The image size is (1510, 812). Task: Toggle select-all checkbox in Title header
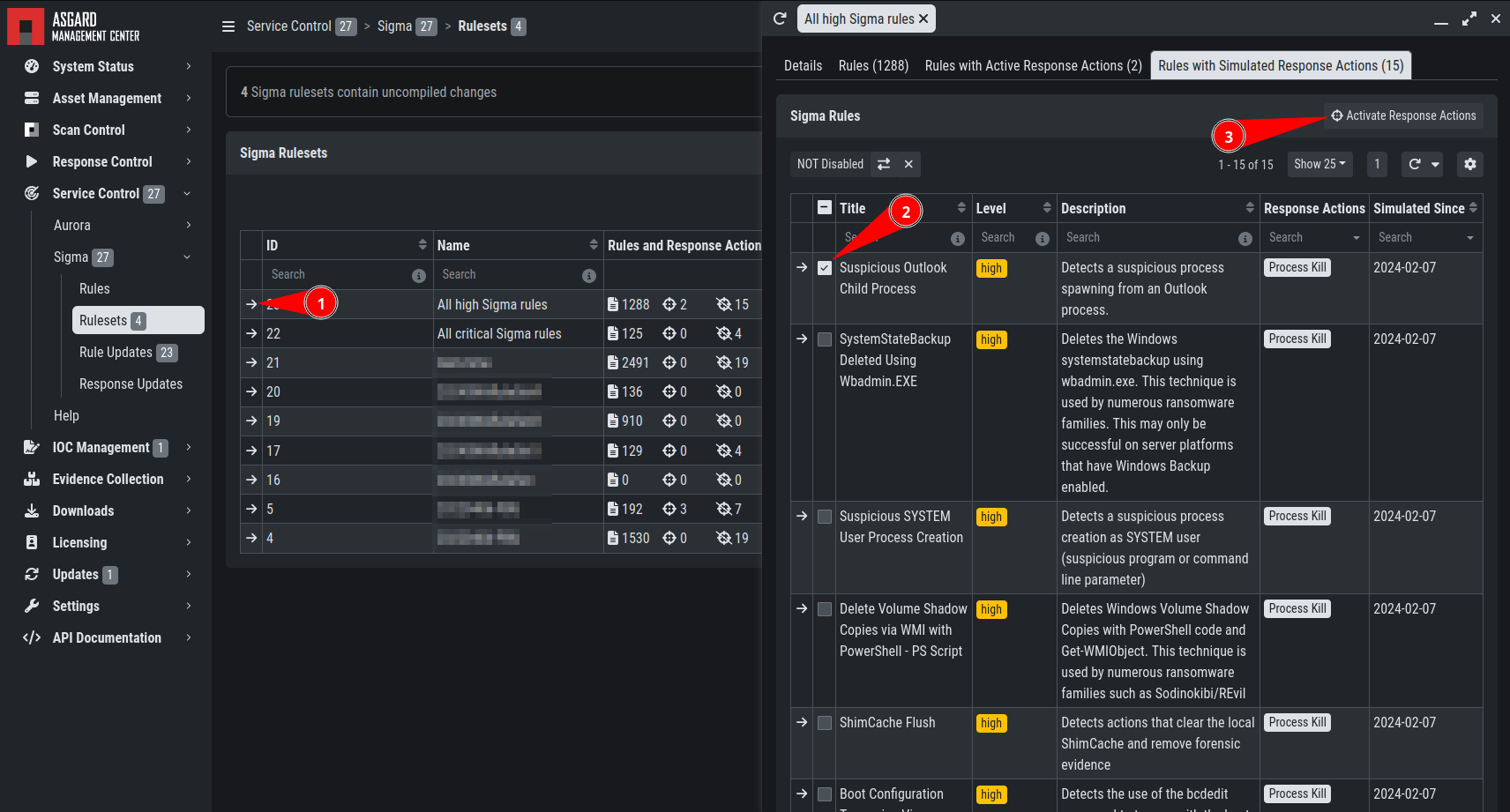825,208
